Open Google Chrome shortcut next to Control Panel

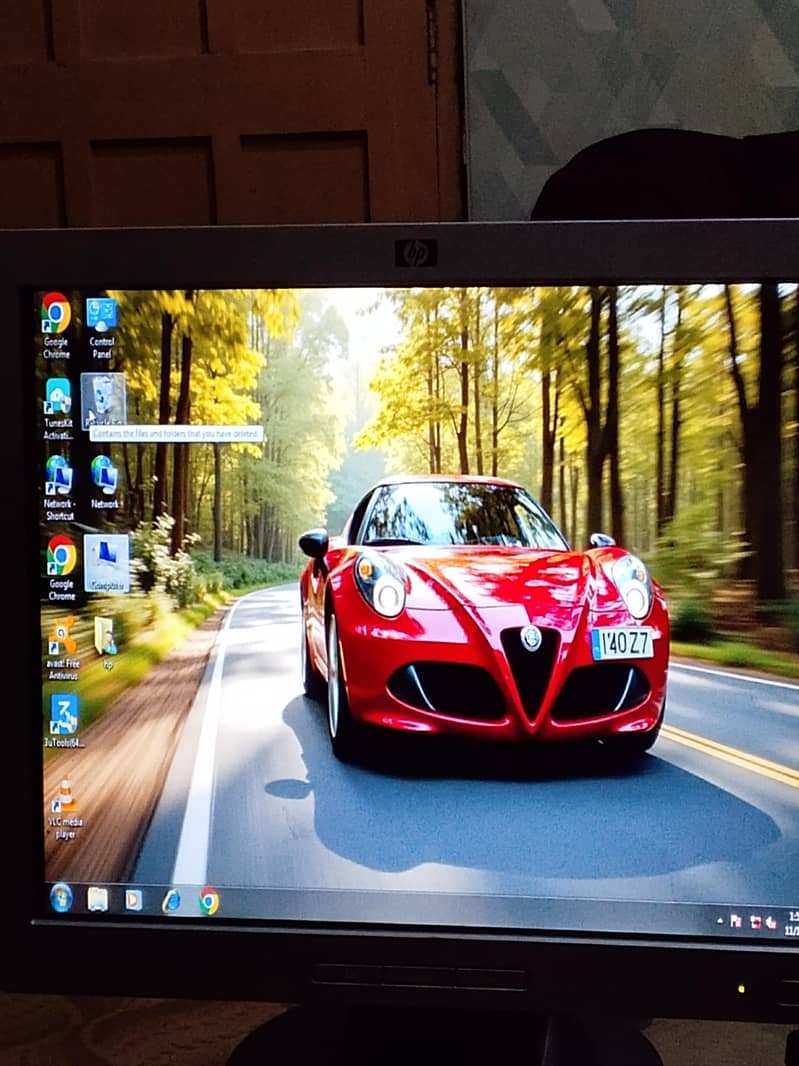[x=56, y=325]
